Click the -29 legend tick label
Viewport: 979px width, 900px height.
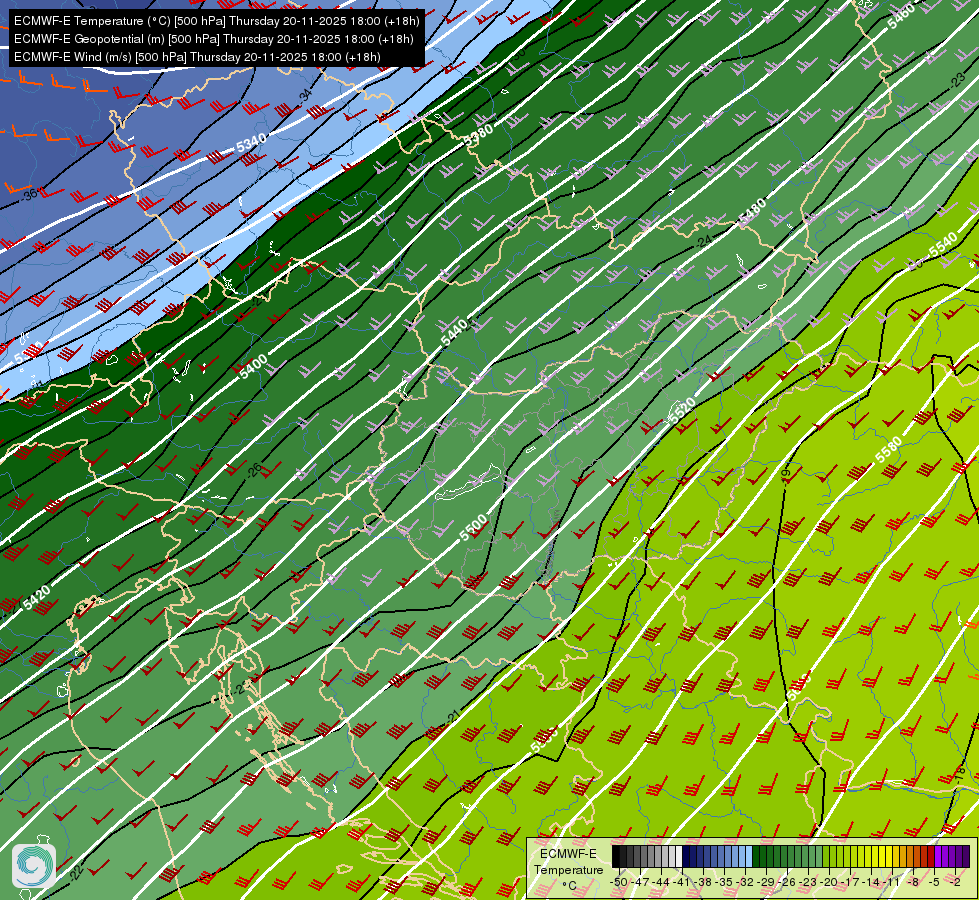(766, 882)
